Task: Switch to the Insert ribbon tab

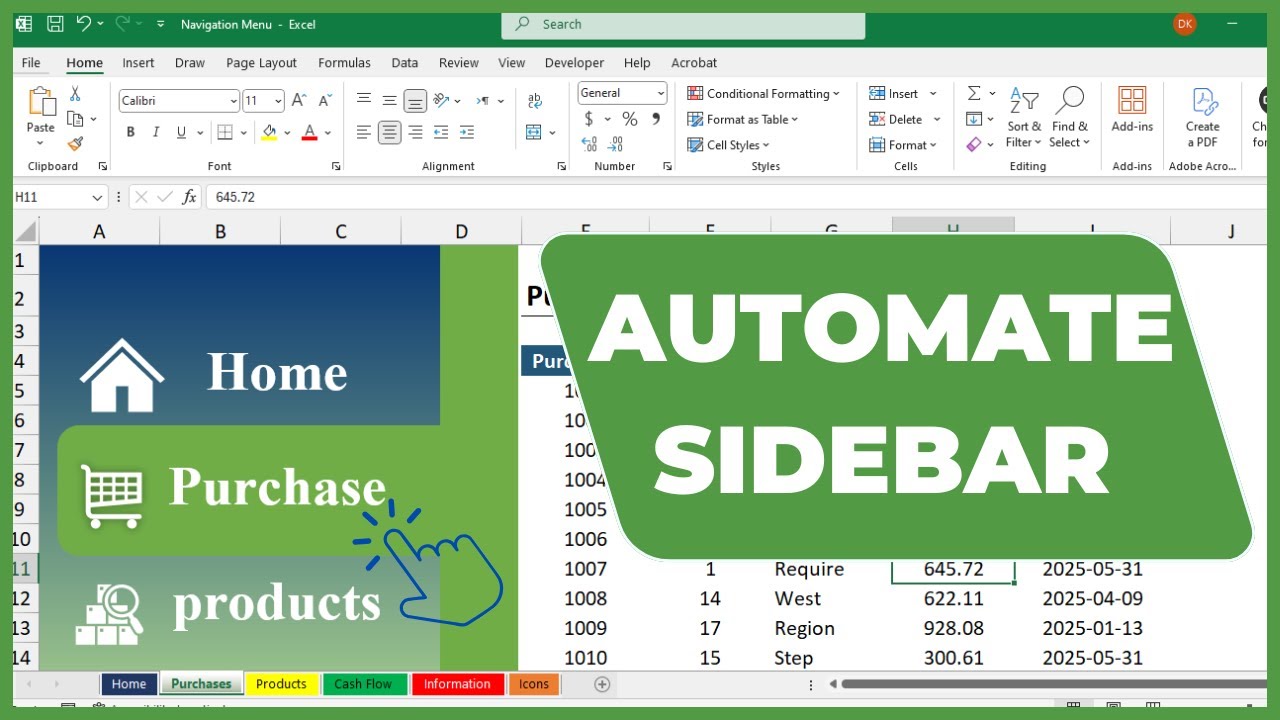Action: point(138,62)
